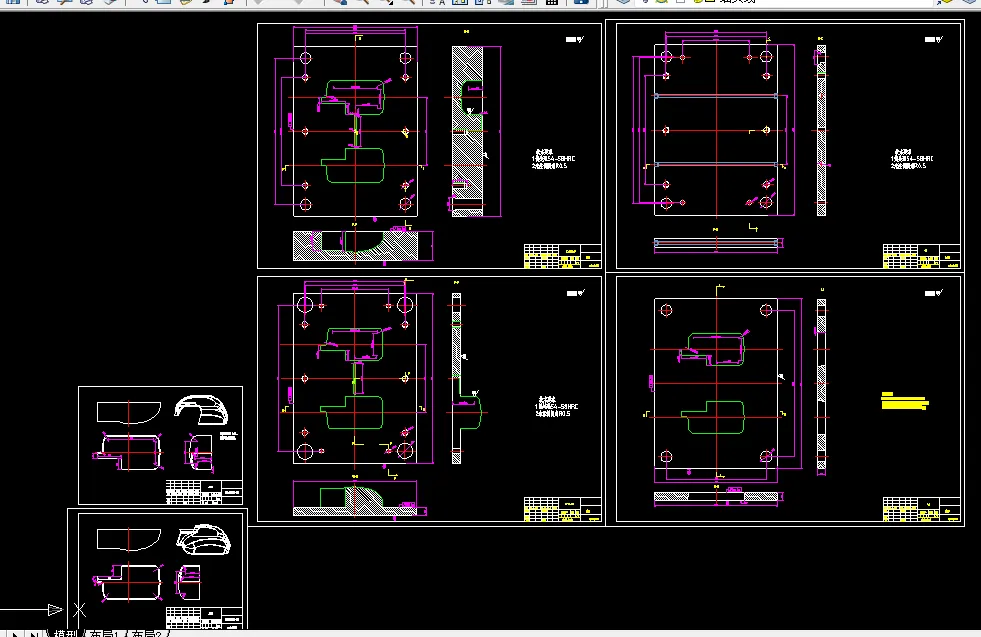
Task: Pick the lower green cavity outline in top-left sheet
Action: [x=353, y=165]
